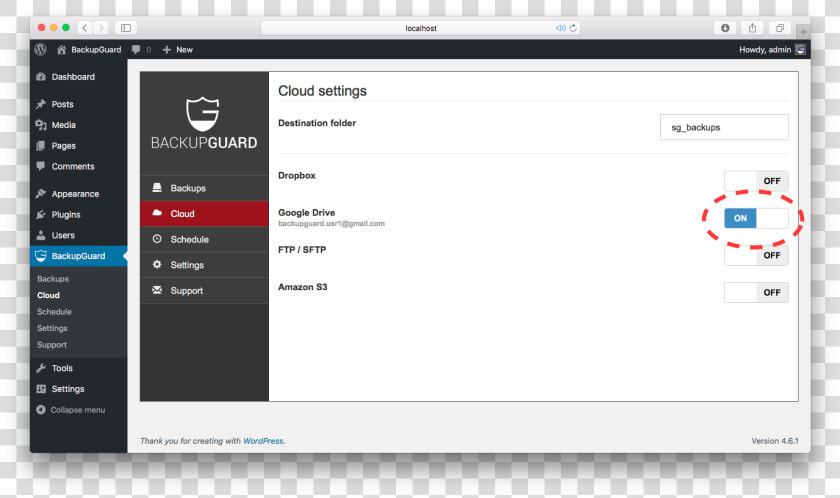
Task: Click the admin avatar icon
Action: point(800,49)
